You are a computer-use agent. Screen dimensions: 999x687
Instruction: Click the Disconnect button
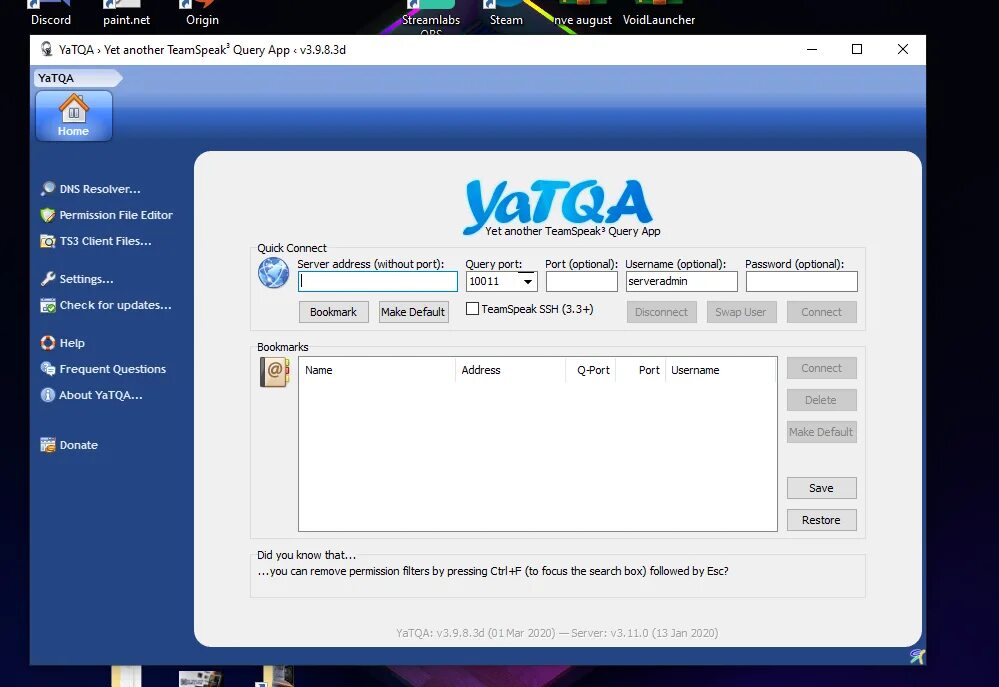[x=661, y=312]
